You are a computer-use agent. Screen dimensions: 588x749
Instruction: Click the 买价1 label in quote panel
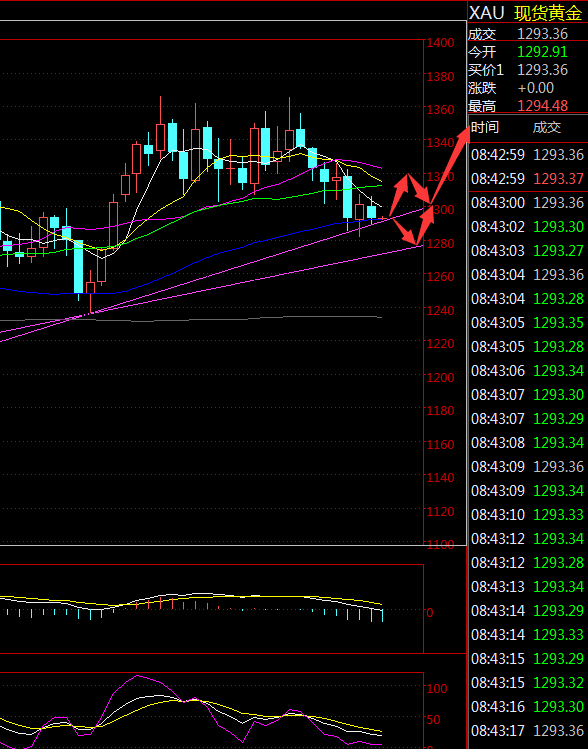point(486,70)
